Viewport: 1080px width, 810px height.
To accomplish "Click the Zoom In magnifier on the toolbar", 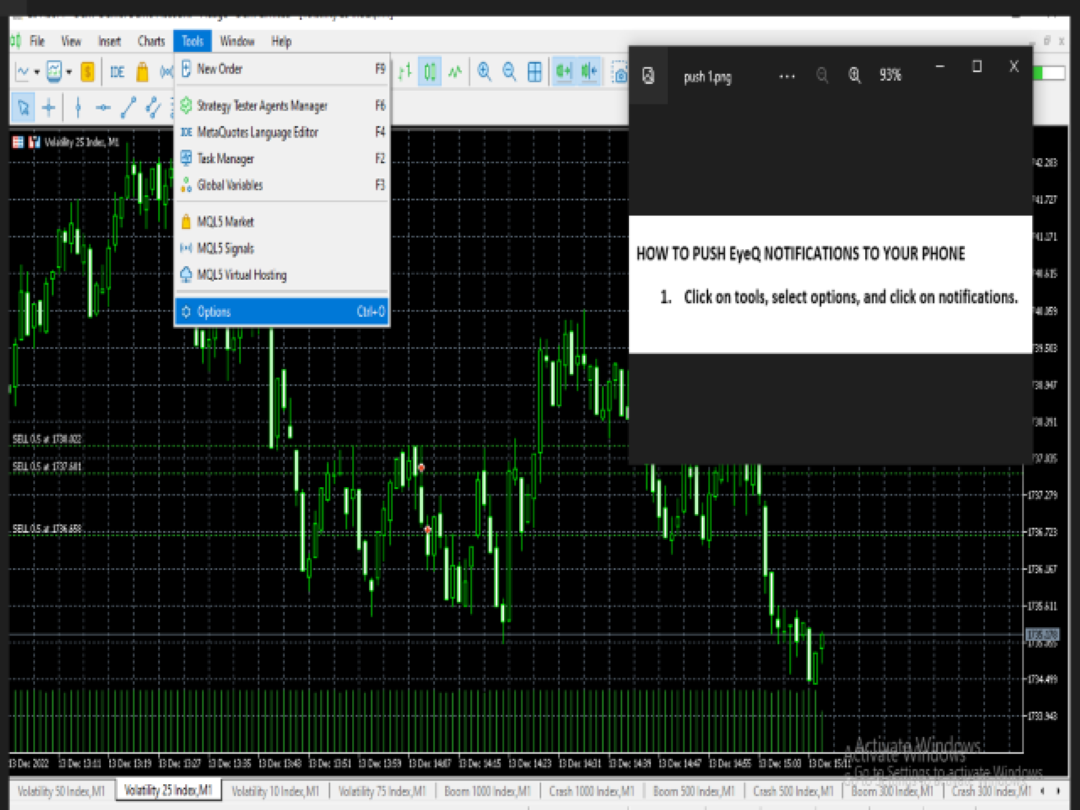I will pos(484,71).
